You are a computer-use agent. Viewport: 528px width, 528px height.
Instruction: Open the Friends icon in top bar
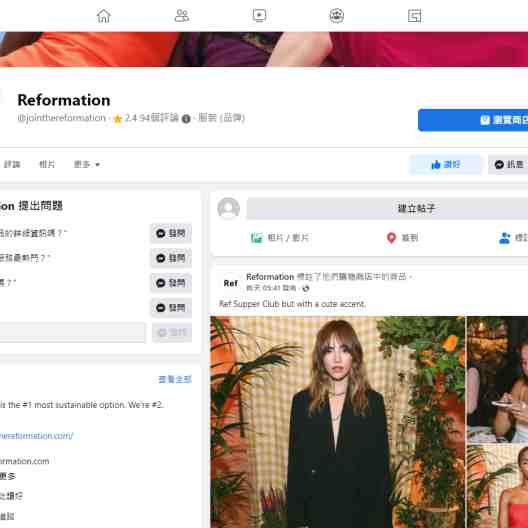(182, 15)
